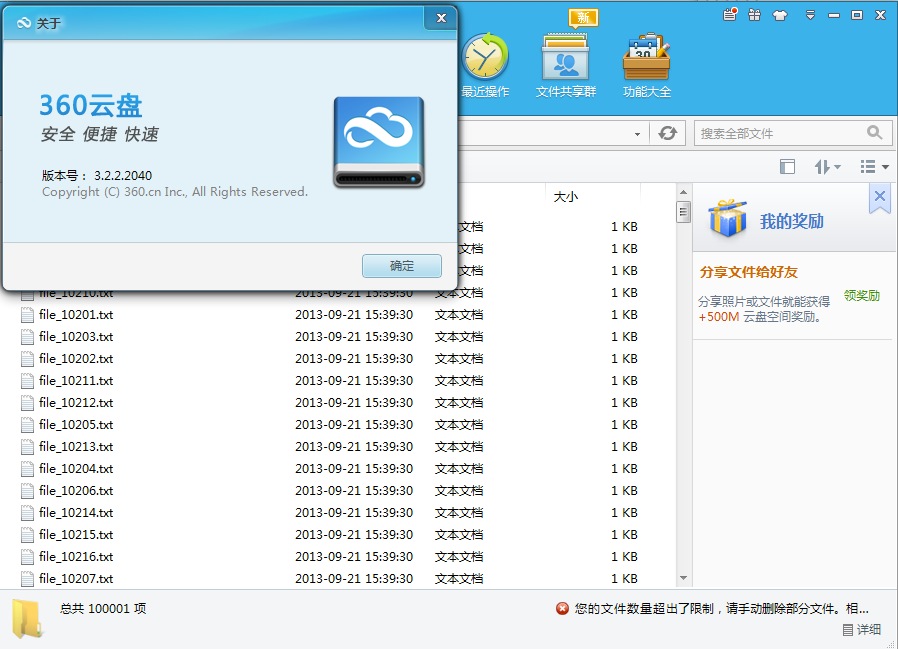Open 我的奖励 rewards heading
This screenshot has height=649, width=898.
(791, 221)
